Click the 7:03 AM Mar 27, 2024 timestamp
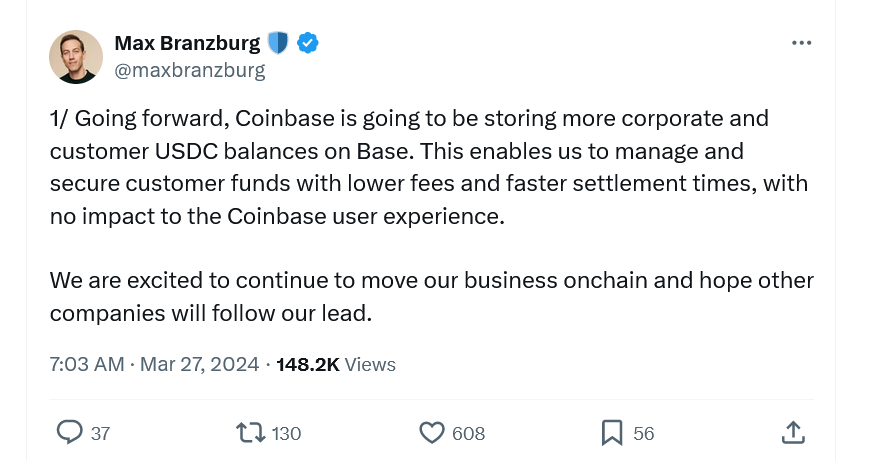This screenshot has width=880, height=466. (154, 364)
